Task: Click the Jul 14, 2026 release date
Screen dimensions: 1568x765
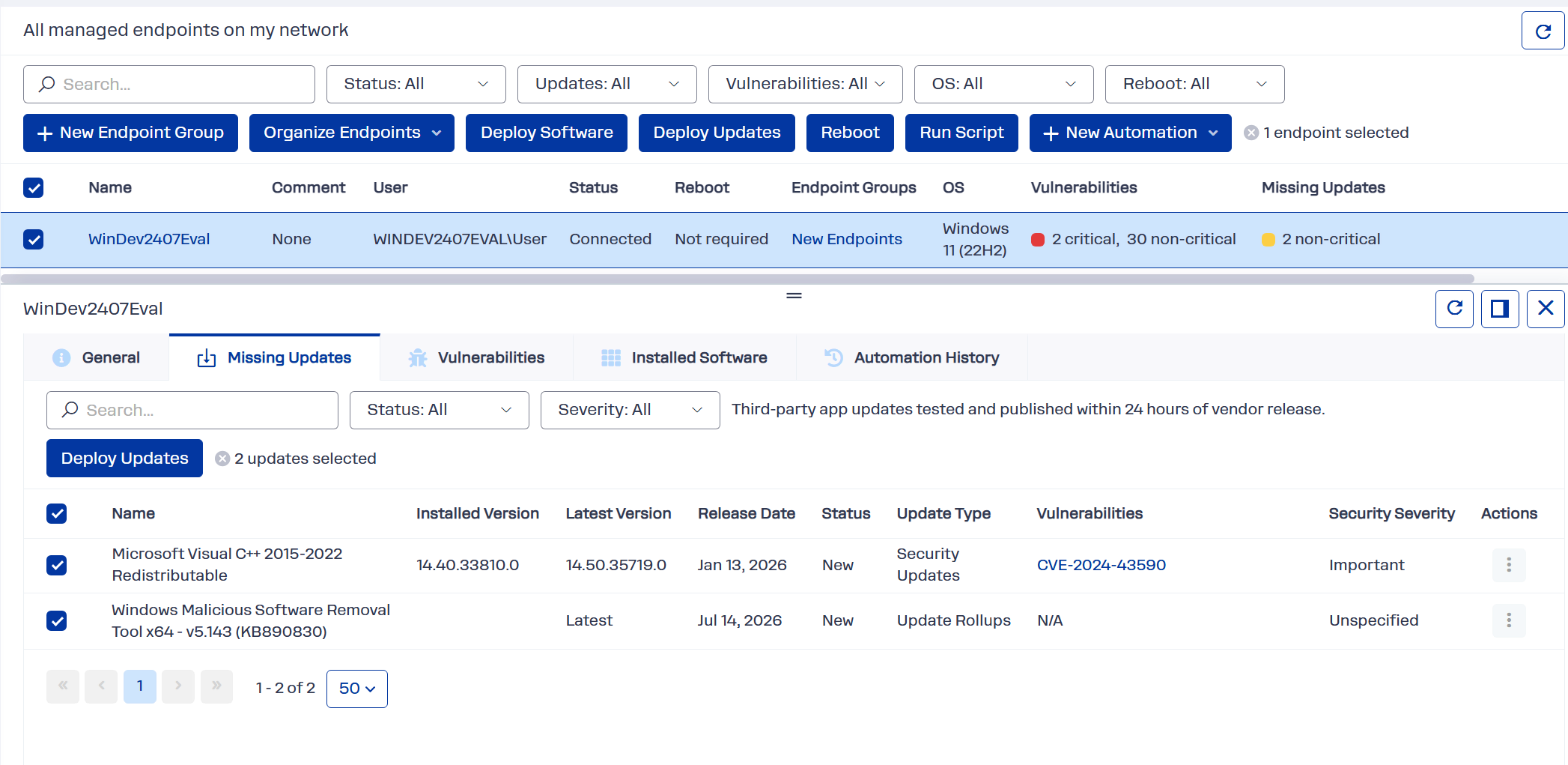Action: point(740,620)
